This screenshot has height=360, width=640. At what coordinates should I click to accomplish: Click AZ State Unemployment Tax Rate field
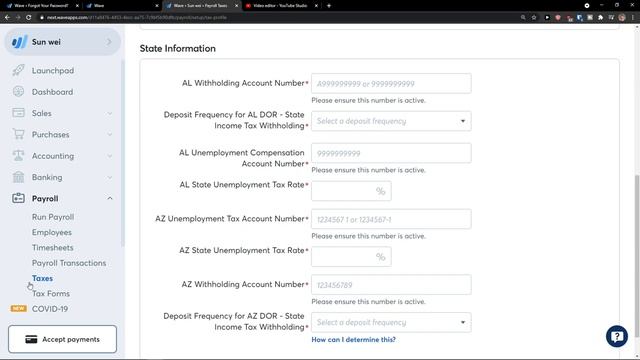[x=351, y=257]
